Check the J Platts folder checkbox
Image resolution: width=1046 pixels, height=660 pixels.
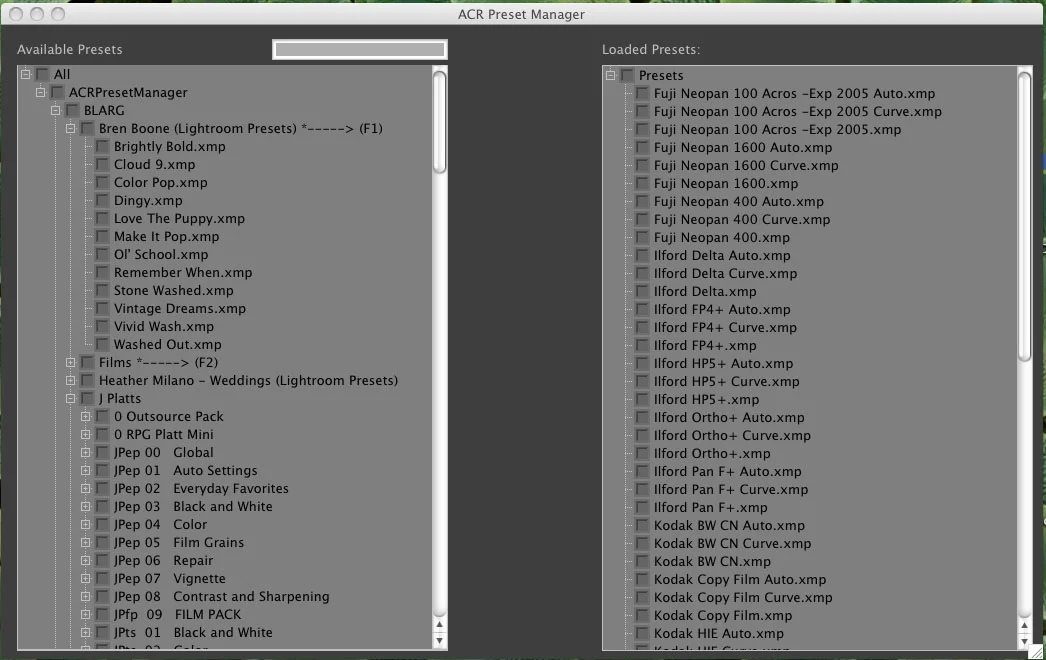(x=87, y=398)
